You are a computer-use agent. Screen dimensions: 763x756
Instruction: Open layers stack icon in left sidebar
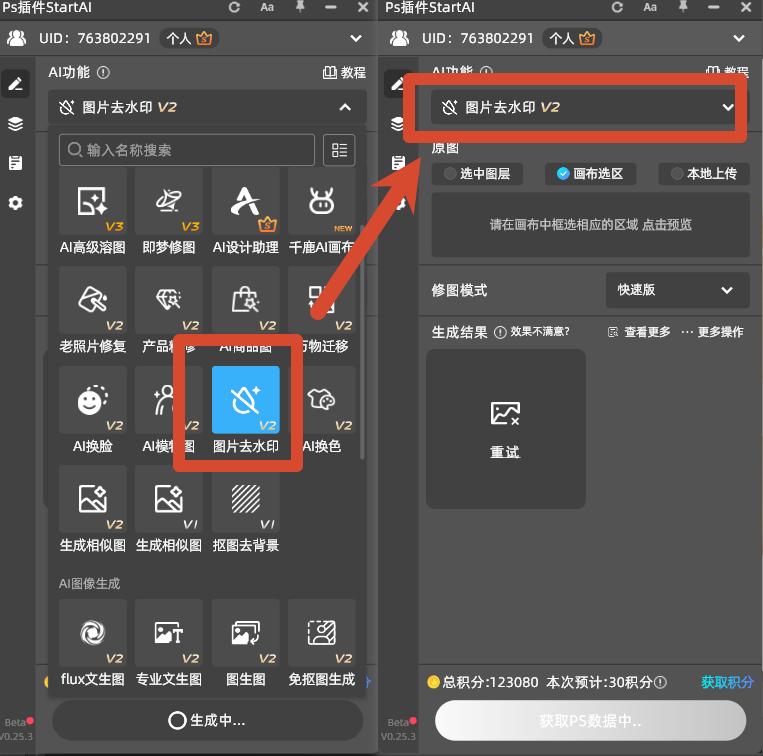[16, 124]
